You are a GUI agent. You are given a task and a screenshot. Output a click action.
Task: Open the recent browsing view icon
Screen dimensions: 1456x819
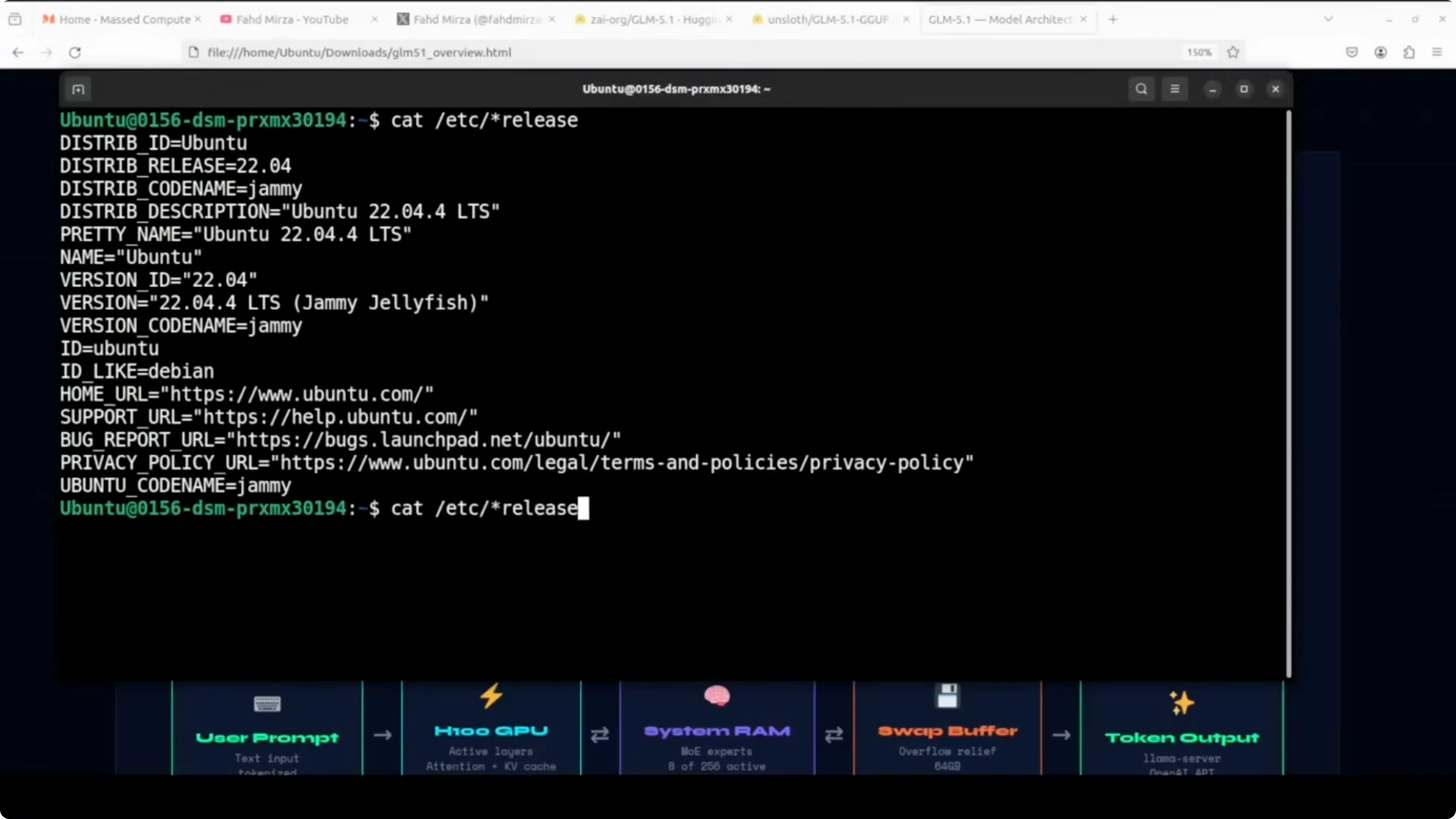click(x=15, y=19)
